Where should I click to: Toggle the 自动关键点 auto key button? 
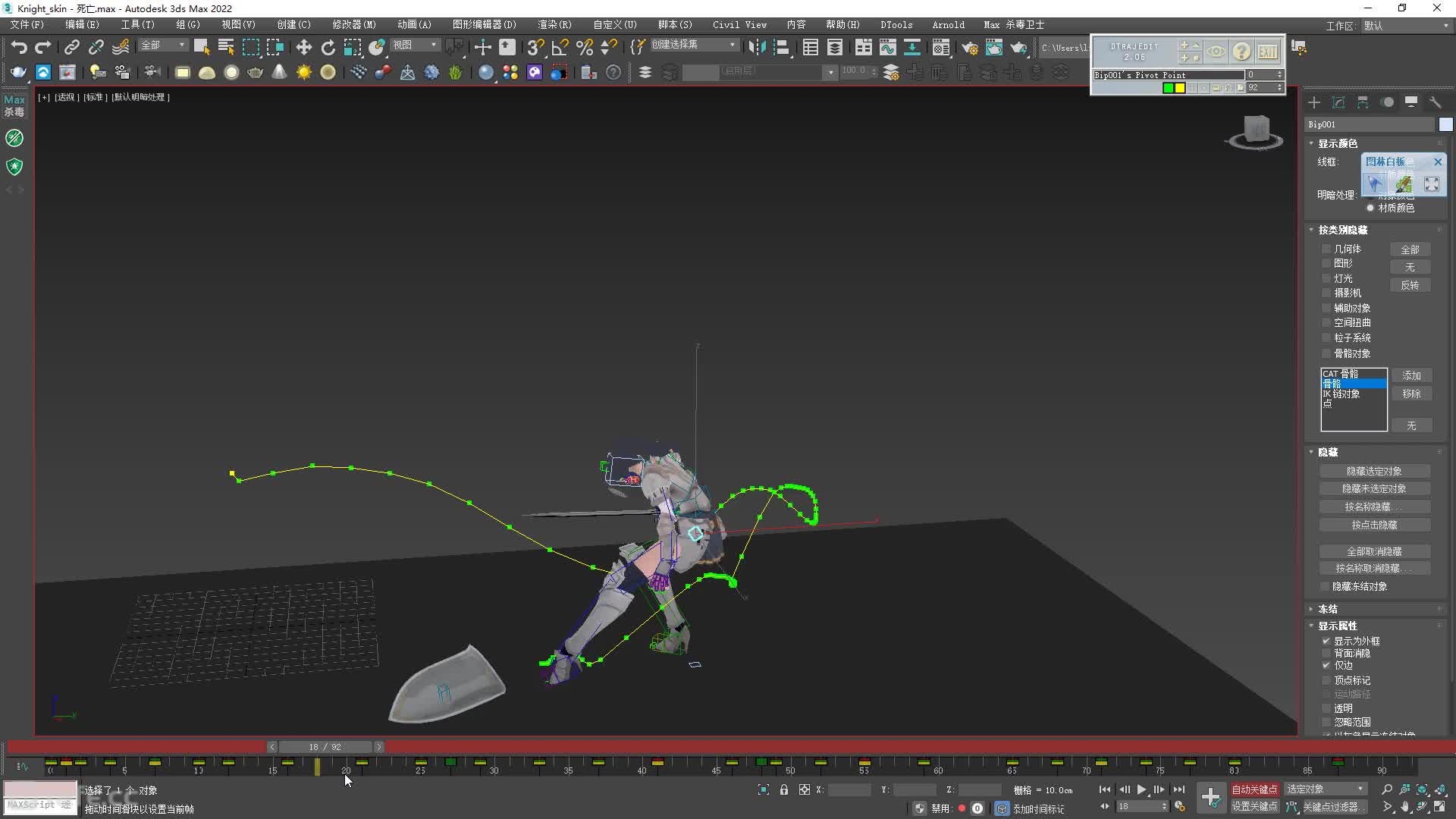[x=1254, y=789]
